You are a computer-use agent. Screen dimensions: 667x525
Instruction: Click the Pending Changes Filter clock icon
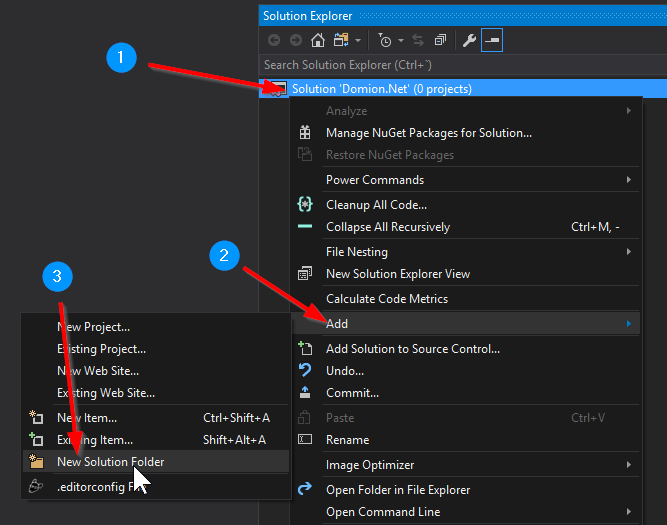[x=385, y=40]
